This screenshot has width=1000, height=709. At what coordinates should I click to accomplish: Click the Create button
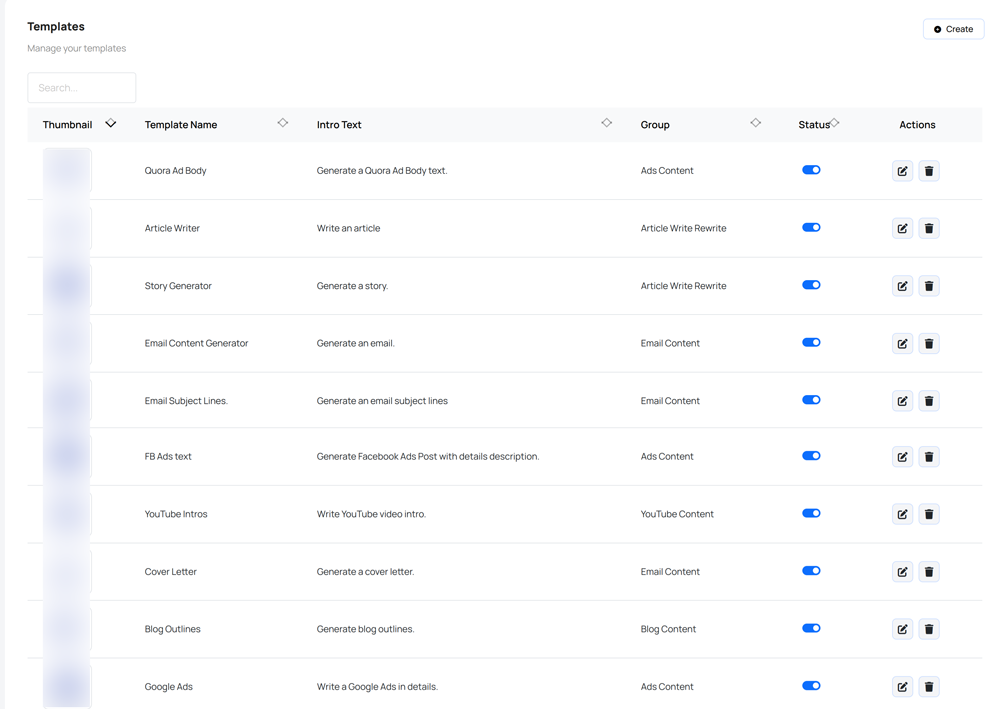point(953,29)
